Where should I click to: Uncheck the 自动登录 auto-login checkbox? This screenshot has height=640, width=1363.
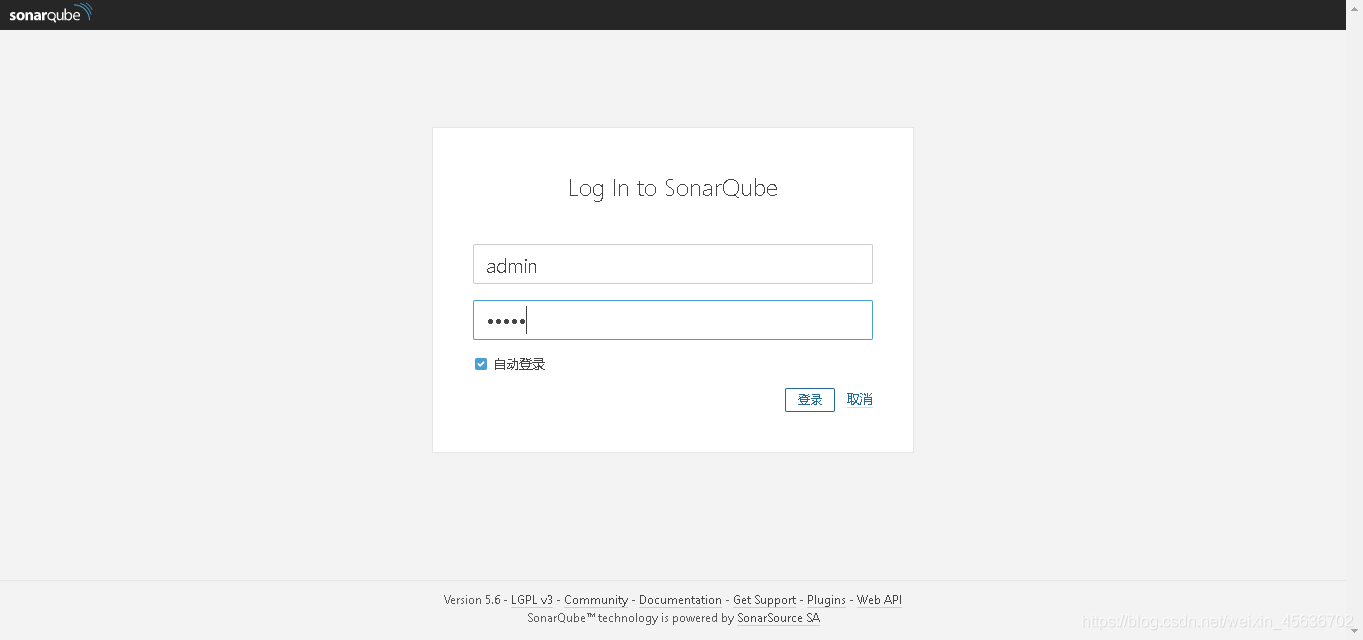(x=481, y=364)
